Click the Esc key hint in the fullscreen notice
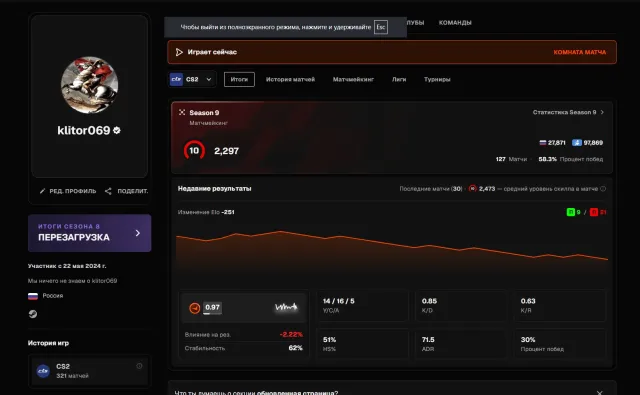The height and width of the screenshot is (395, 640). pyautogui.click(x=381, y=27)
